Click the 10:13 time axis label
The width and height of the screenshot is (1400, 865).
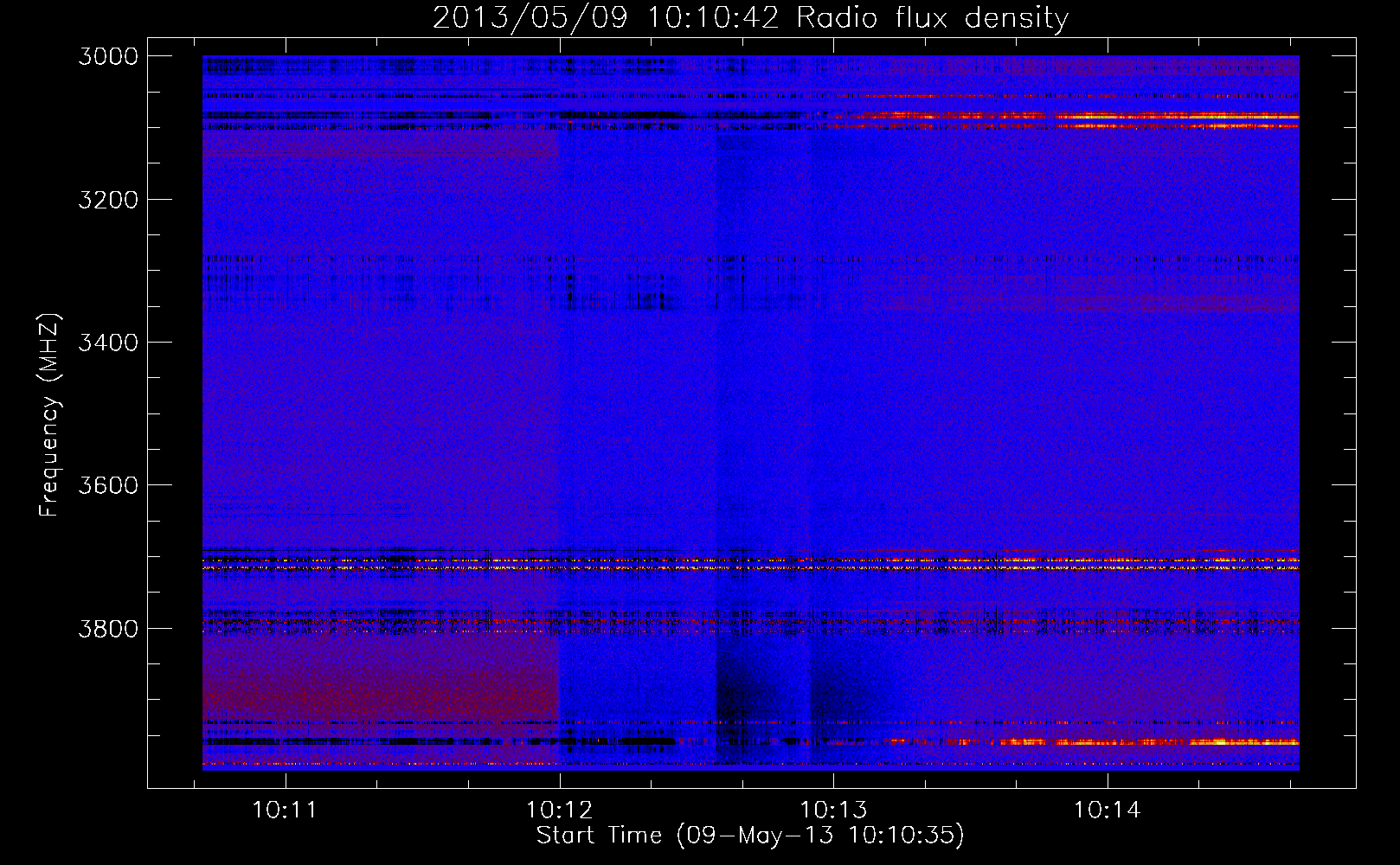(833, 811)
